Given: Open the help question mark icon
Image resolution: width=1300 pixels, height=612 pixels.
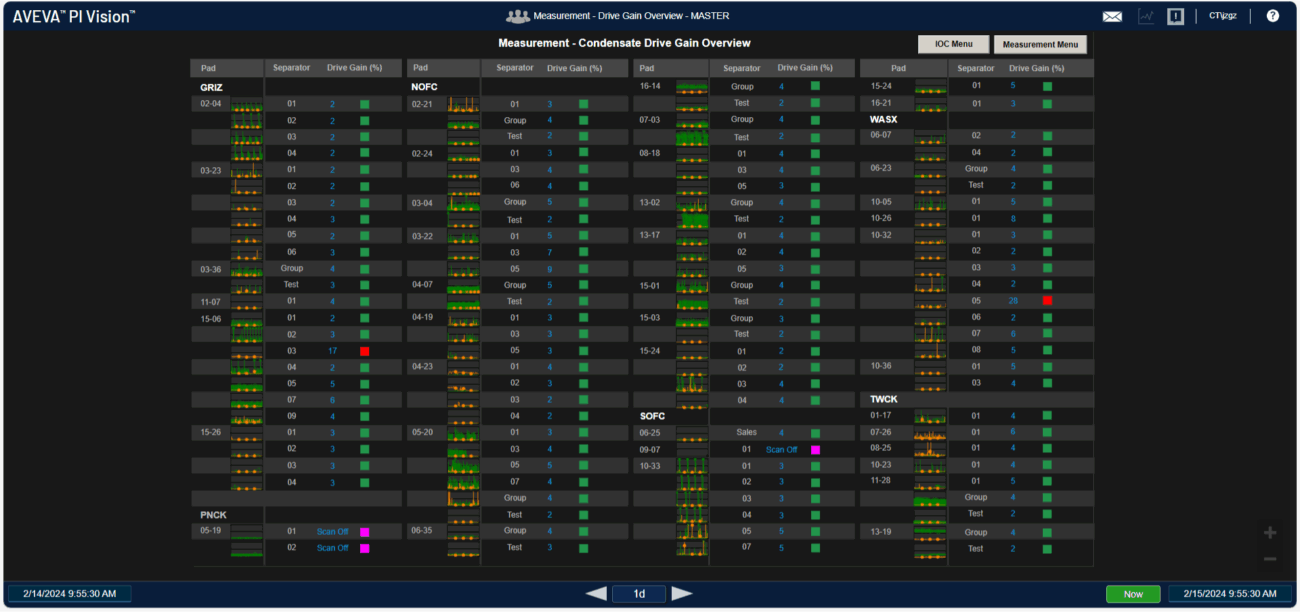Looking at the screenshot, I should (x=1272, y=16).
